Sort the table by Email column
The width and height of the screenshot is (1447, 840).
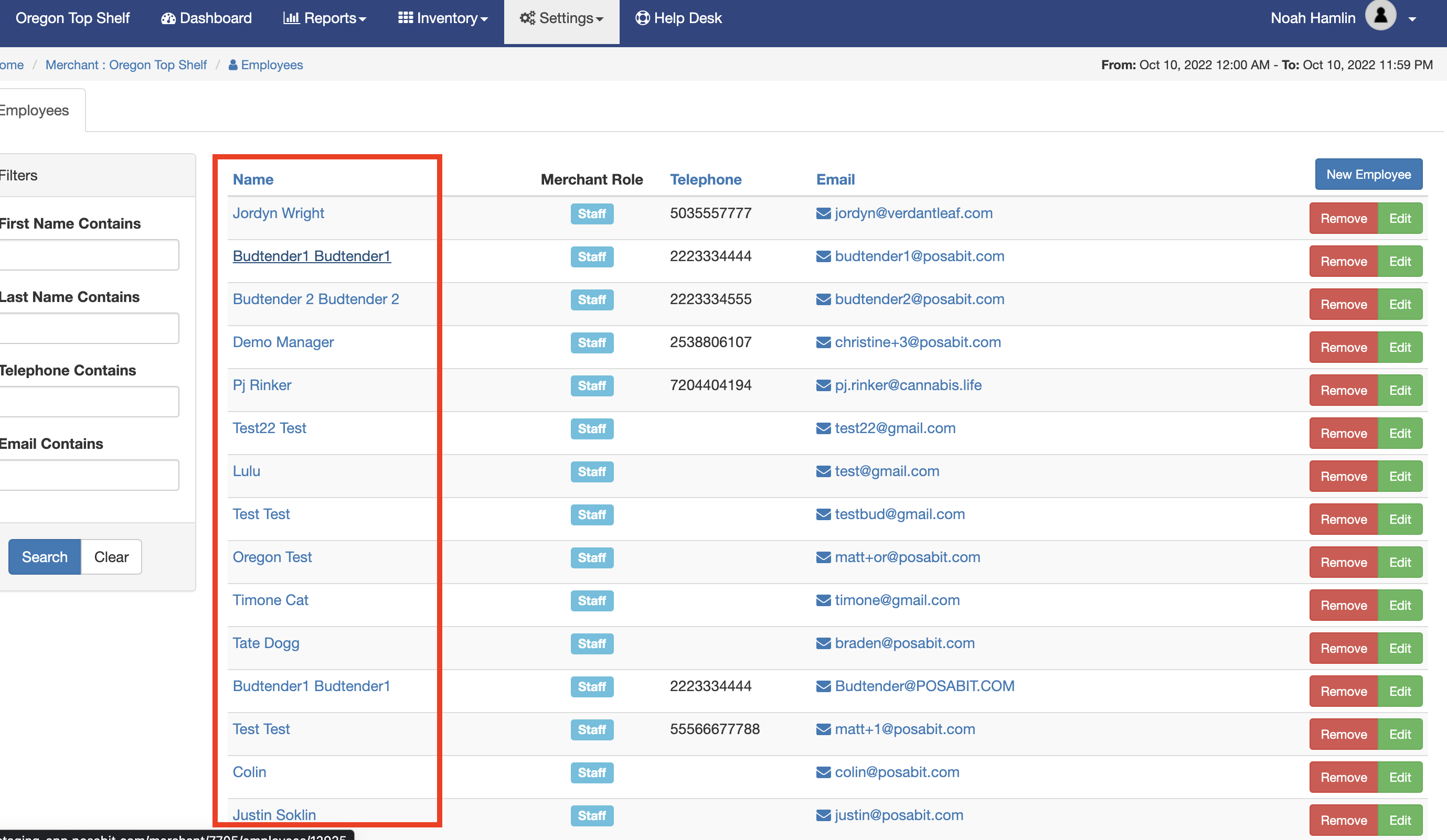pos(835,180)
